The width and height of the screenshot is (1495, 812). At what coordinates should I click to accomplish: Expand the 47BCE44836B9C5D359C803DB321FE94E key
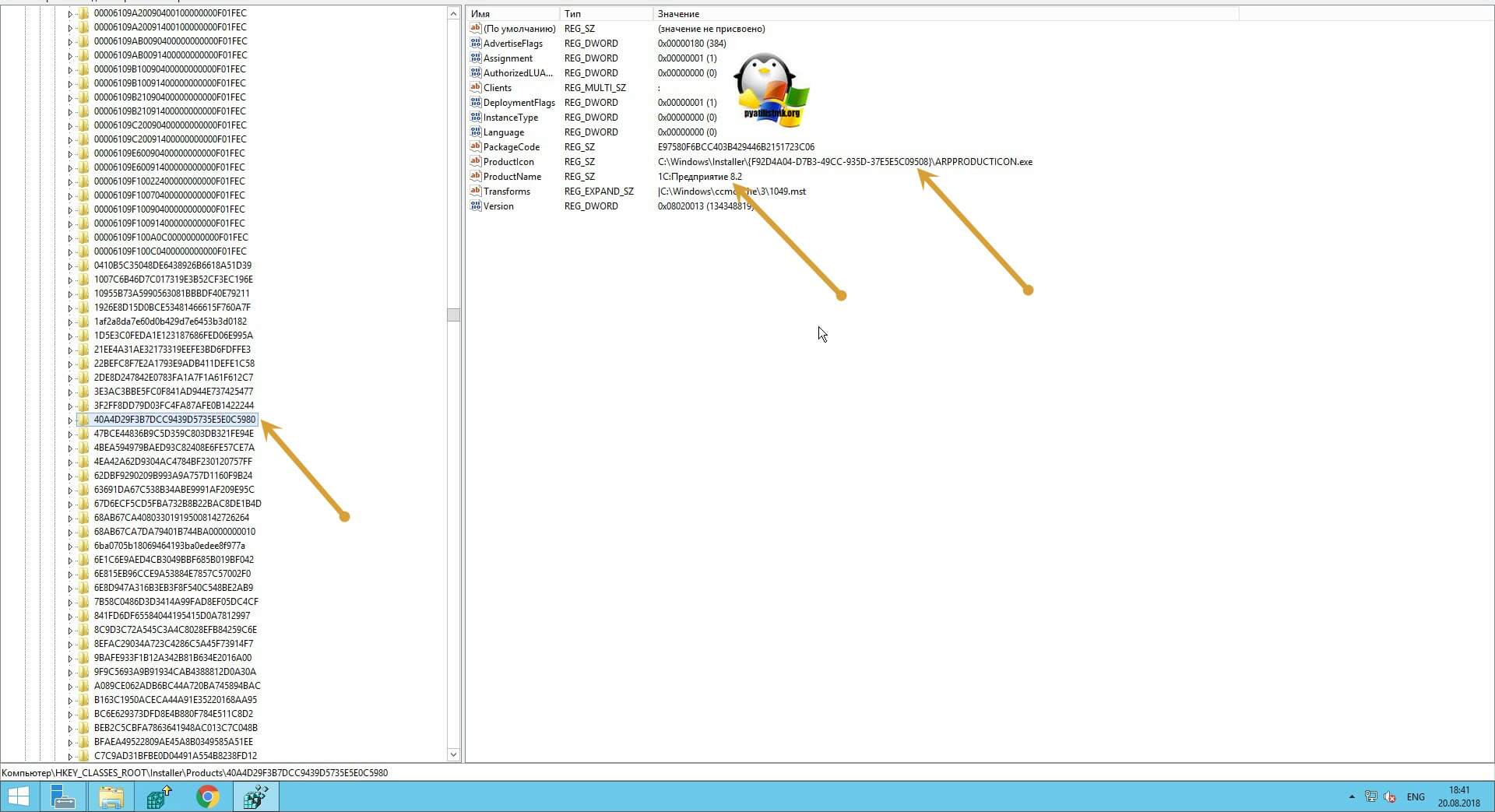tap(69, 434)
